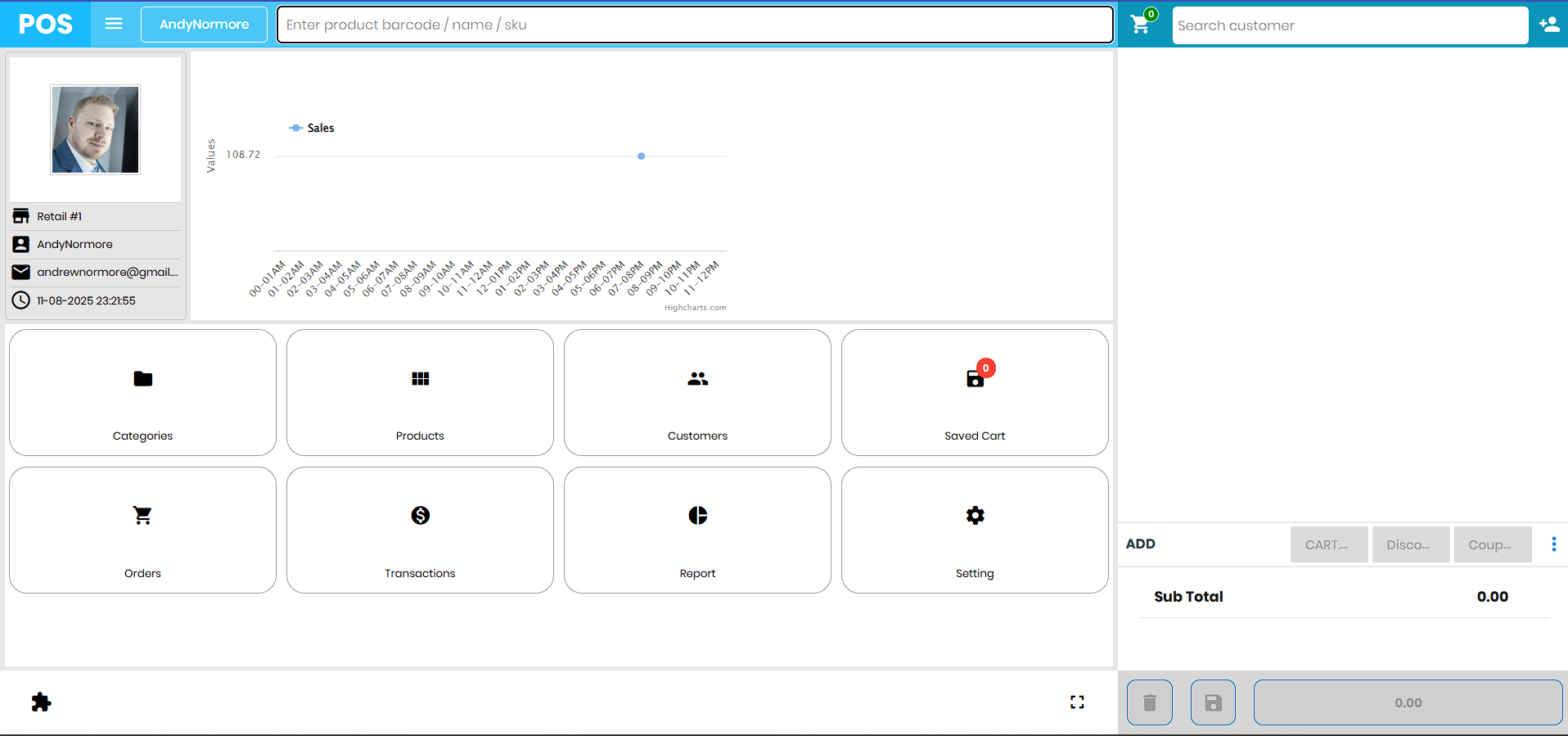
Task: Click the user profile photo
Action: [96, 129]
